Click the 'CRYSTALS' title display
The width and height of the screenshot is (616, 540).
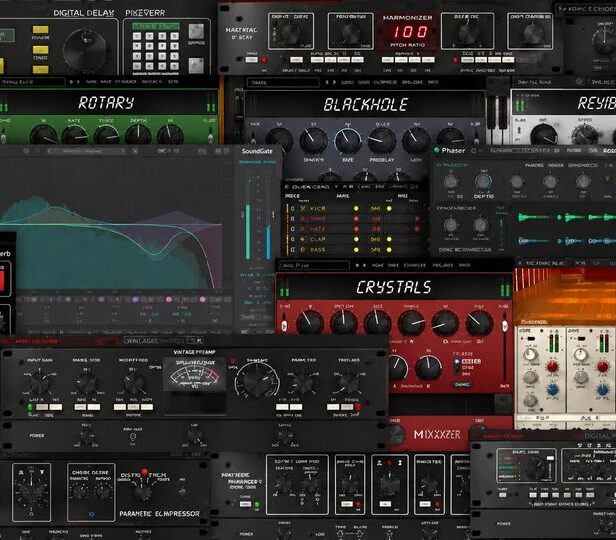(394, 287)
